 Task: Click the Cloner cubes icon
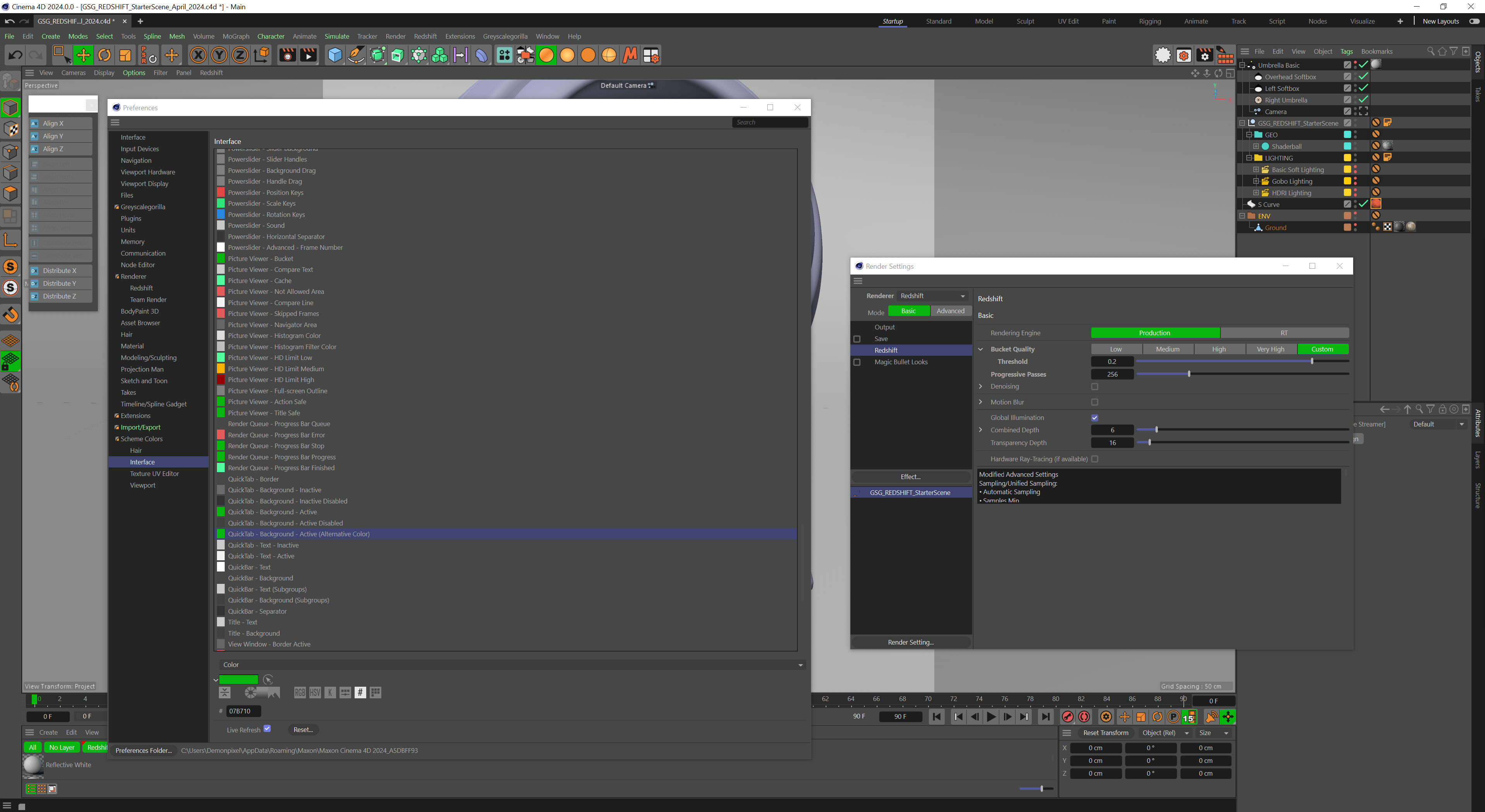pos(440,55)
